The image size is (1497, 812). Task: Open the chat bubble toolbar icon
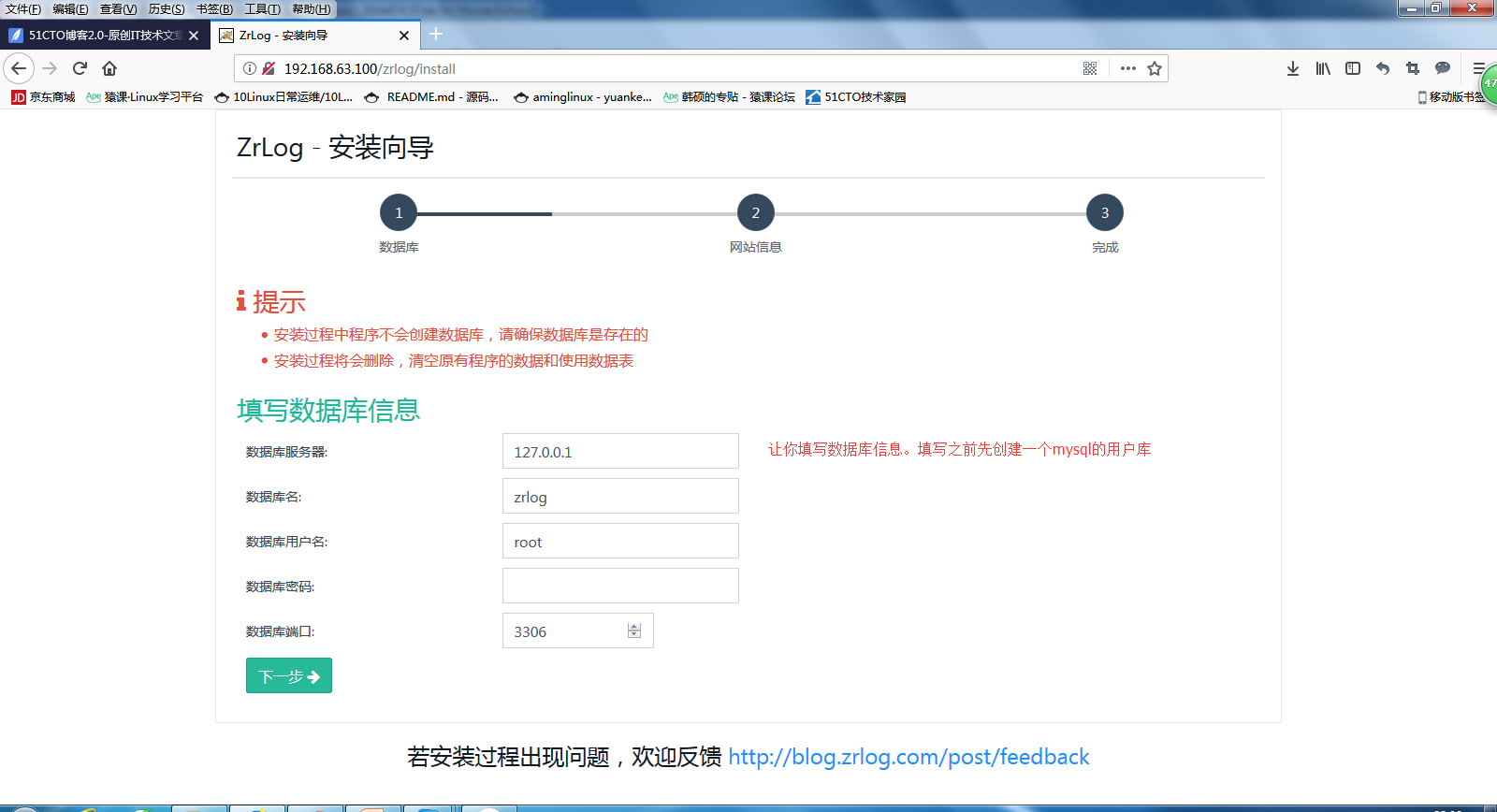(1443, 68)
